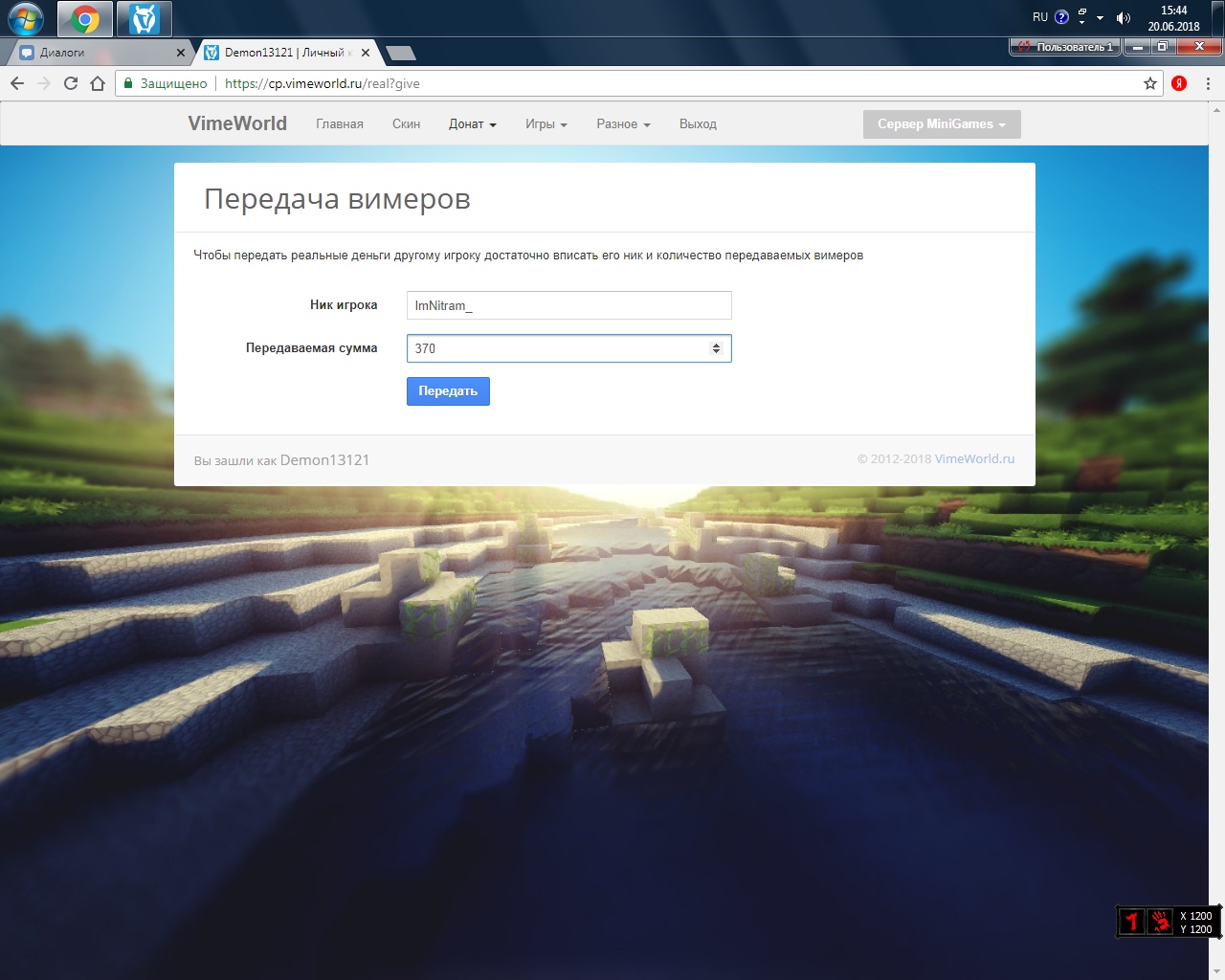
Task: Click the Пользователь 1 profile button
Action: [x=1064, y=47]
